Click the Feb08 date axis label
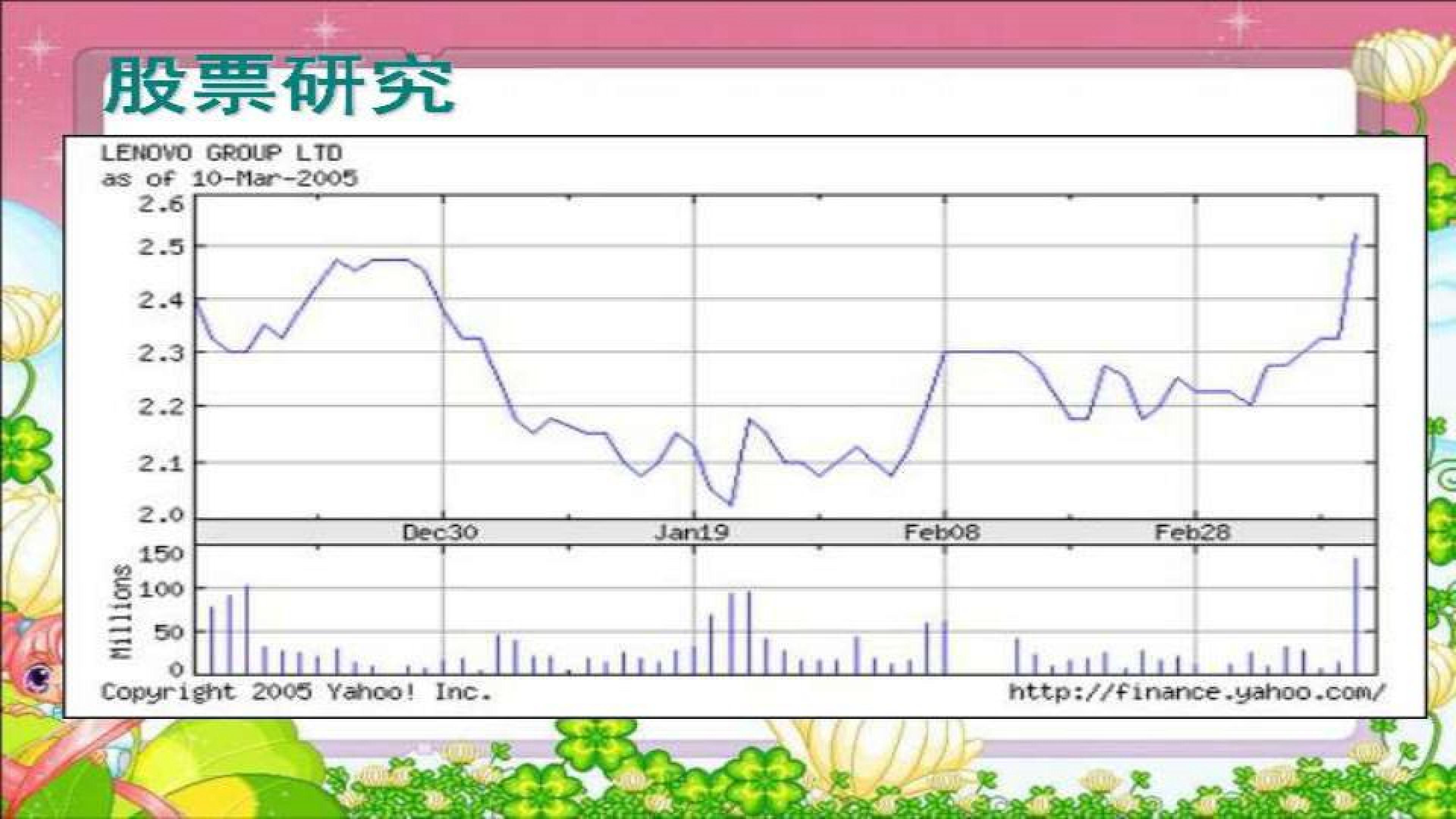The image size is (1456, 819). click(x=941, y=532)
